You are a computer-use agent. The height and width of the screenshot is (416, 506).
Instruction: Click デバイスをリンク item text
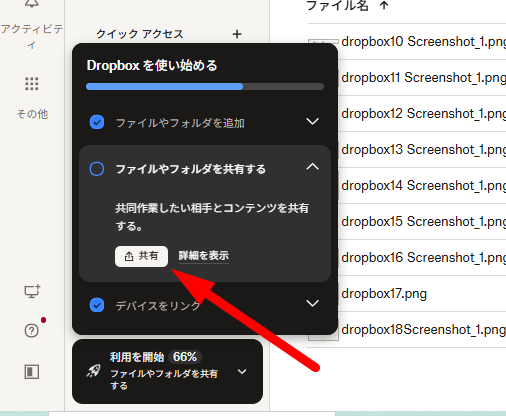point(157,305)
